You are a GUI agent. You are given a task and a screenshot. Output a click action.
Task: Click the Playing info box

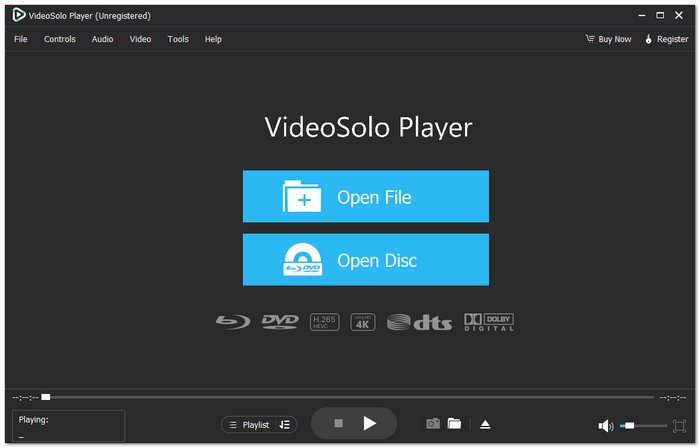[x=68, y=426]
